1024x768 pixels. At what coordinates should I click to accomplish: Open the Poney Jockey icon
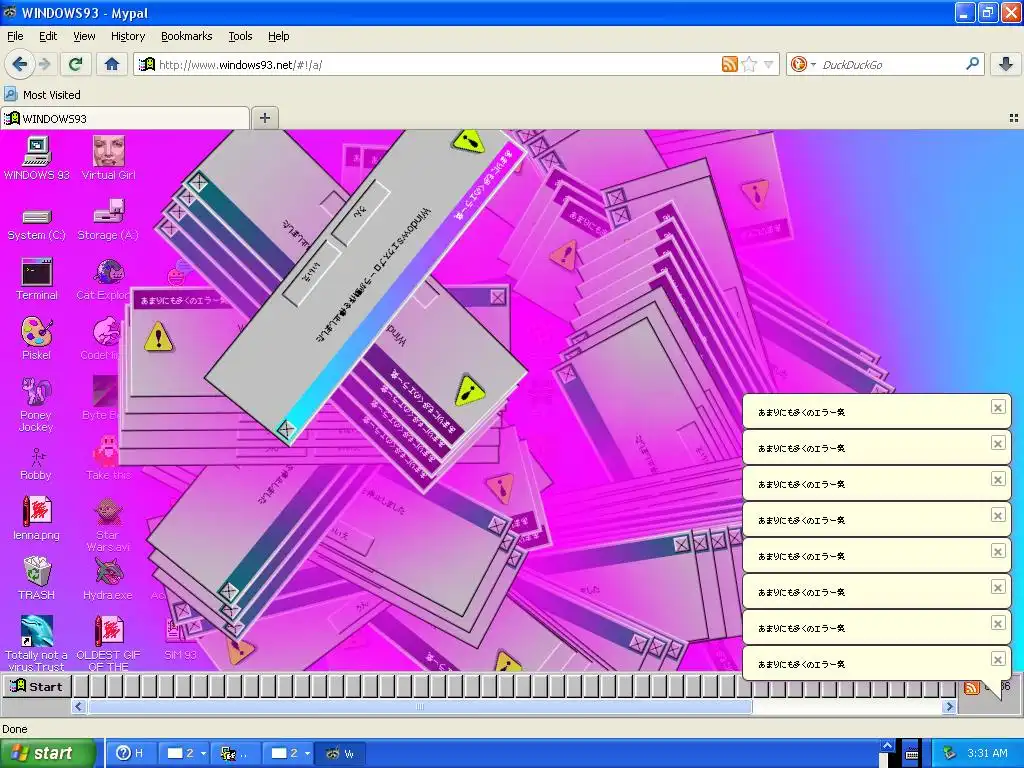tap(36, 405)
